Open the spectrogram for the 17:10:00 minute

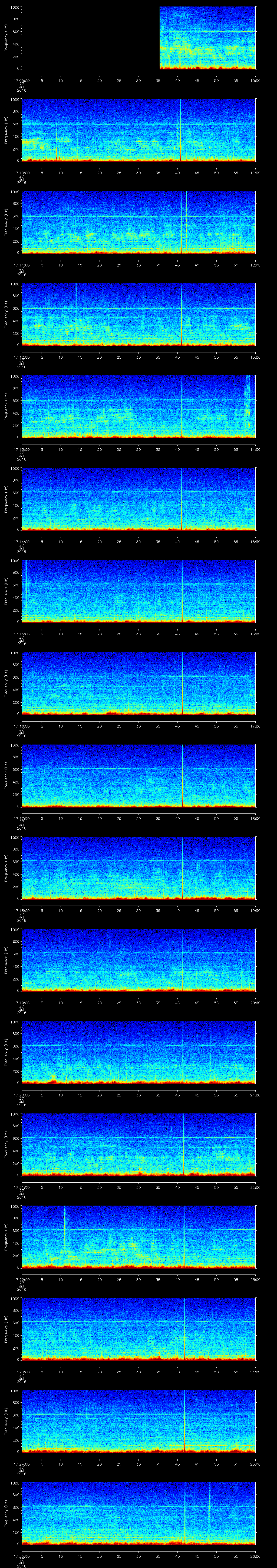click(x=139, y=130)
